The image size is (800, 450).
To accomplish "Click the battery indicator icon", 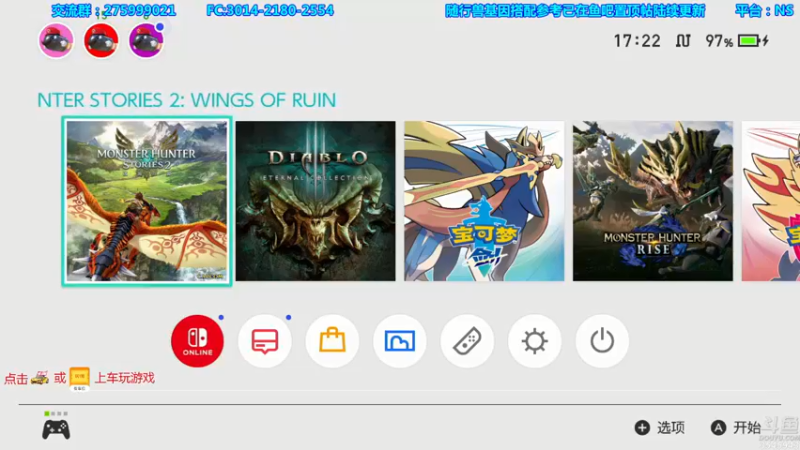I will point(753,41).
